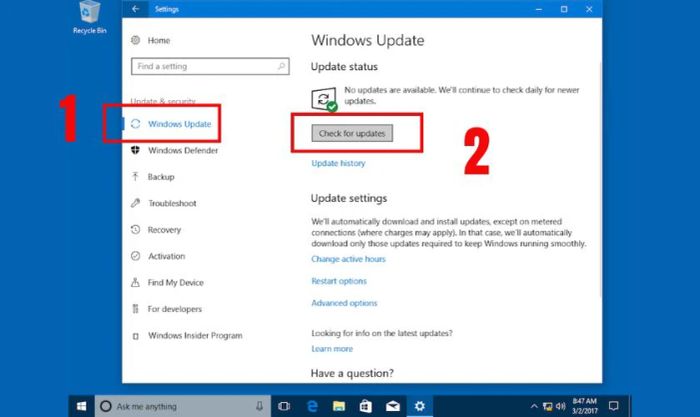700x417 pixels.
Task: Click the Update status heading
Action: click(344, 67)
